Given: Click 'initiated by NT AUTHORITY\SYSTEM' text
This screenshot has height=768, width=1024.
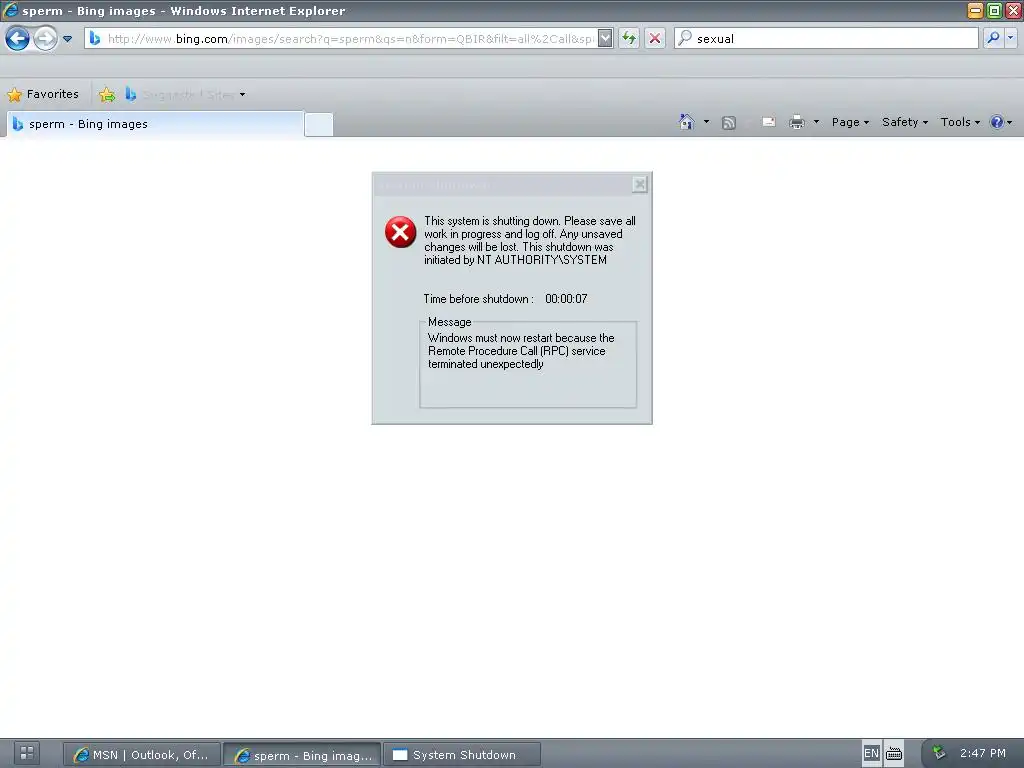Looking at the screenshot, I should pos(515,260).
